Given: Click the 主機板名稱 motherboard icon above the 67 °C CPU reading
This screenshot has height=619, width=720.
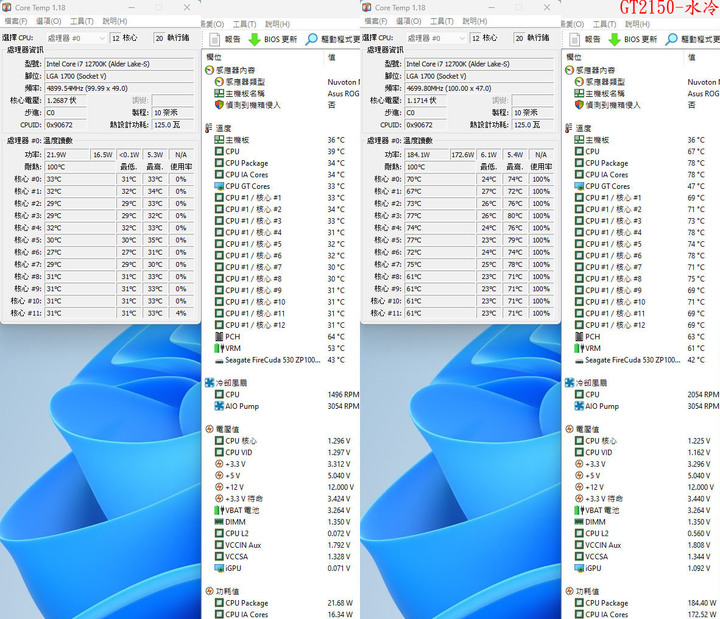Looking at the screenshot, I should tap(579, 93).
